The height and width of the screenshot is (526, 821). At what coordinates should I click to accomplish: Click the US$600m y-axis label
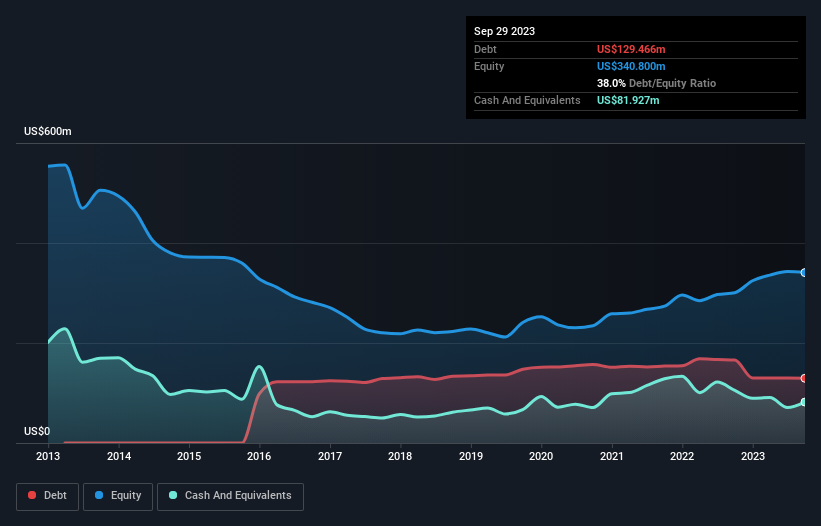[48, 131]
